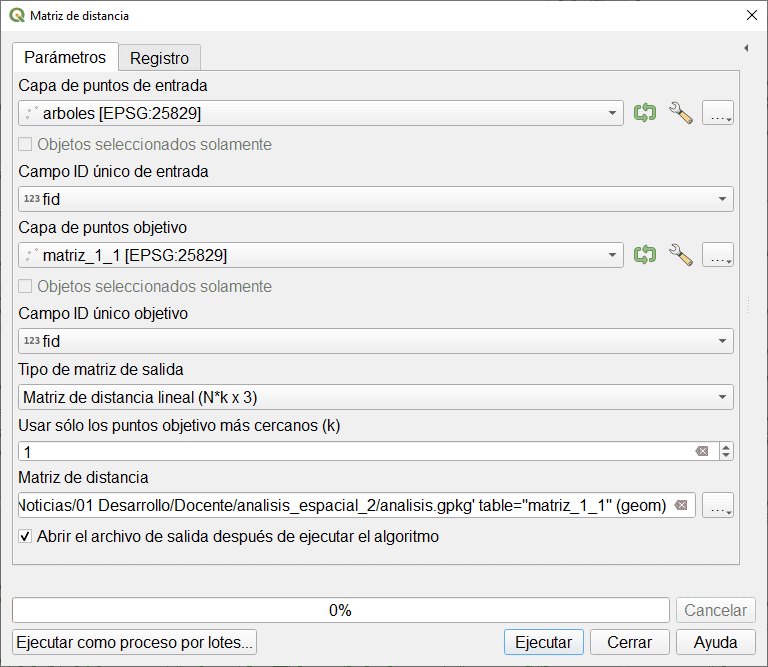Browse for target layer with the ellipsis button
Image resolution: width=768 pixels, height=667 pixels.
click(x=717, y=255)
